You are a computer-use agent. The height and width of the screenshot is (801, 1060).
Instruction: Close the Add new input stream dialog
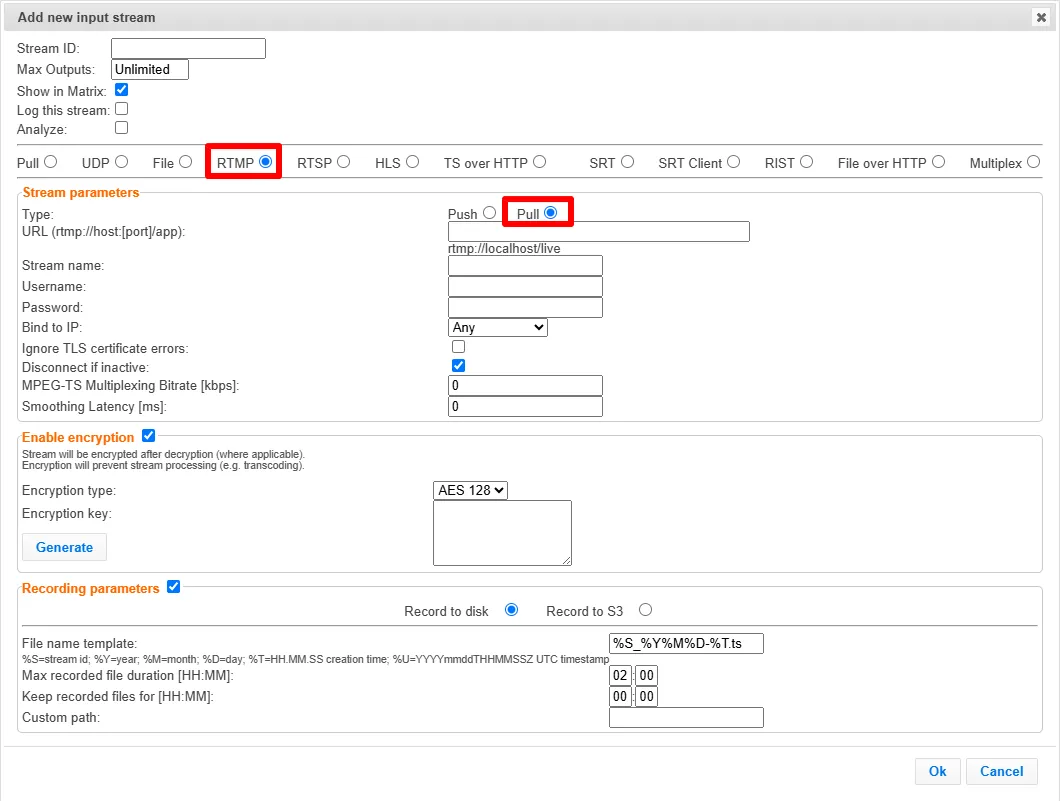click(1041, 18)
